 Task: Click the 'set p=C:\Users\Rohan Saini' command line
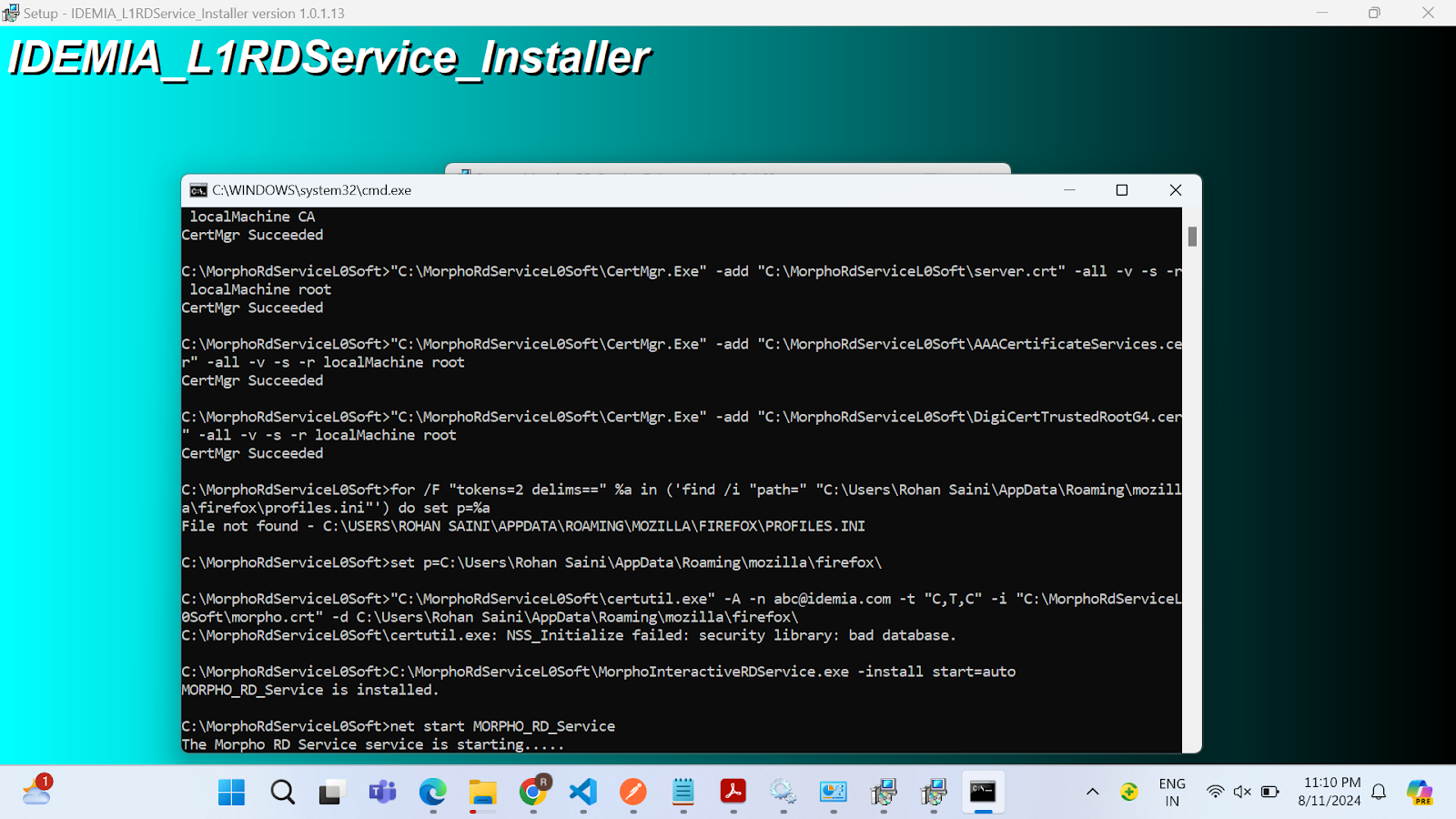tap(531, 562)
